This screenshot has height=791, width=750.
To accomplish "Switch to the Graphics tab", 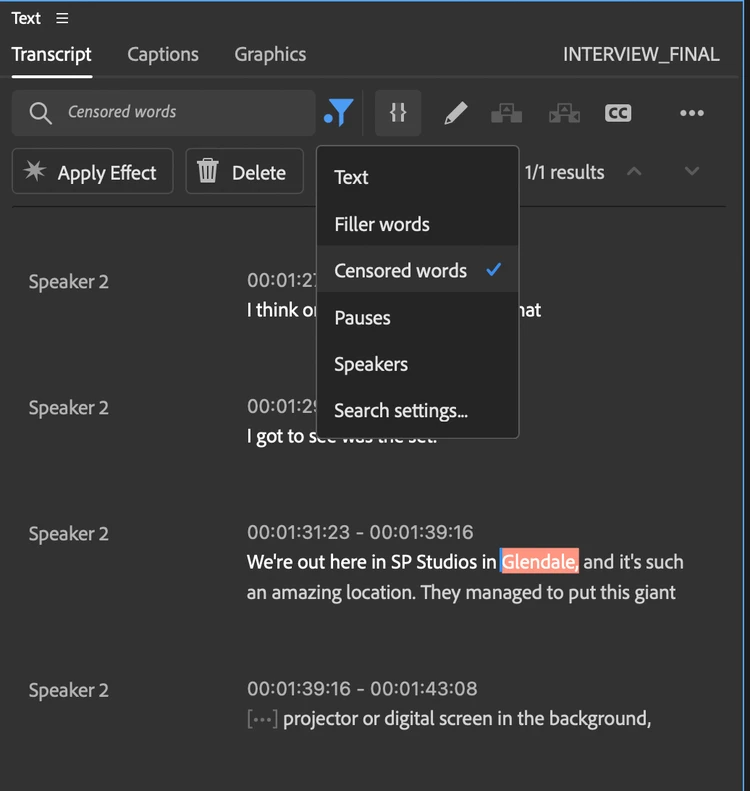I will pyautogui.click(x=270, y=55).
